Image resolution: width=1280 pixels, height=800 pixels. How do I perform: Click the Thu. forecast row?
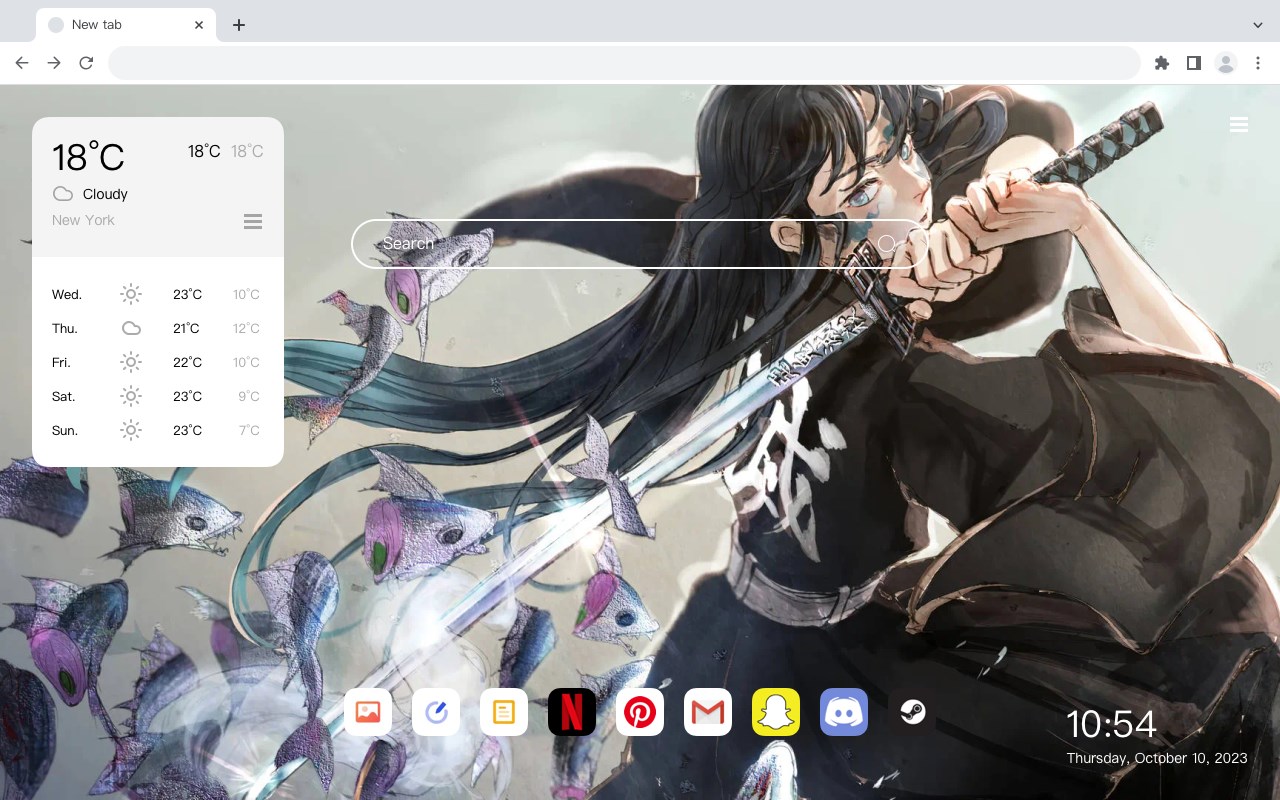pyautogui.click(x=156, y=328)
